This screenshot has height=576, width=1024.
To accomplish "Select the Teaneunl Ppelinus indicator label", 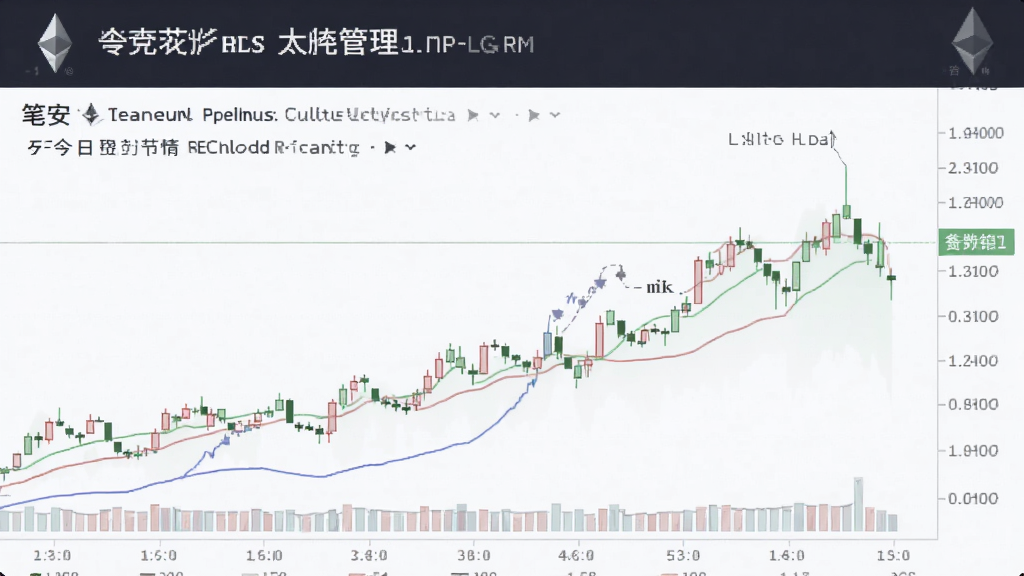I will click(193, 115).
